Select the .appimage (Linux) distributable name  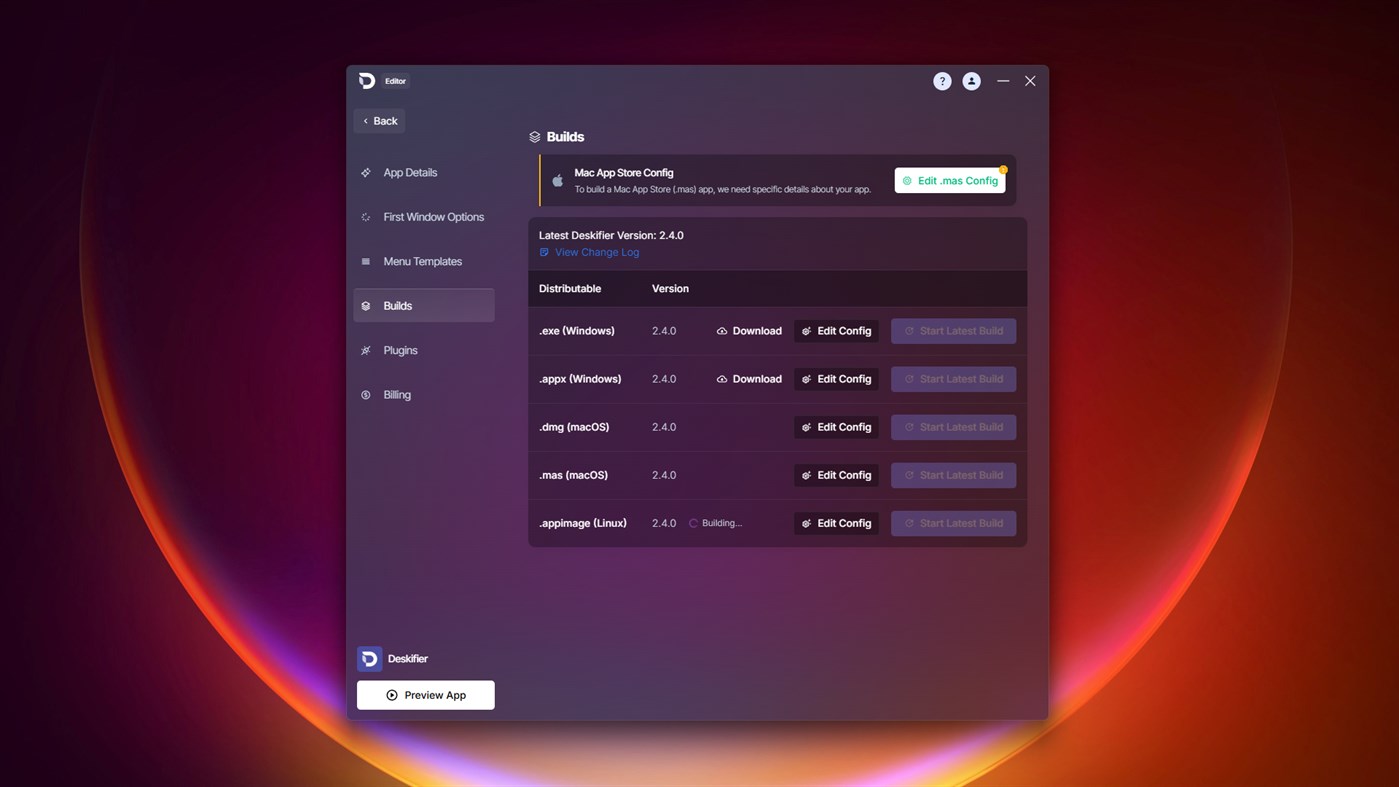pyautogui.click(x=583, y=523)
